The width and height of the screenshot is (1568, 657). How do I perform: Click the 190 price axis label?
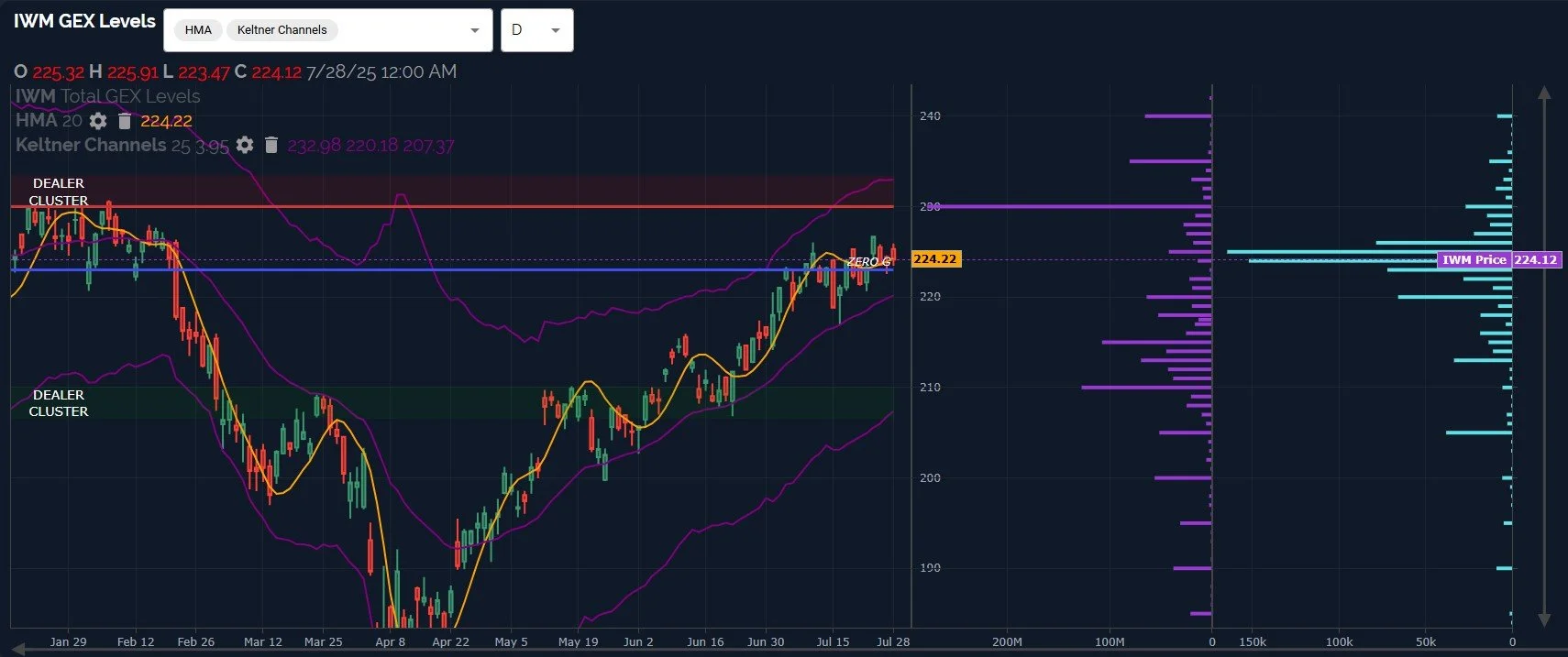[x=930, y=568]
